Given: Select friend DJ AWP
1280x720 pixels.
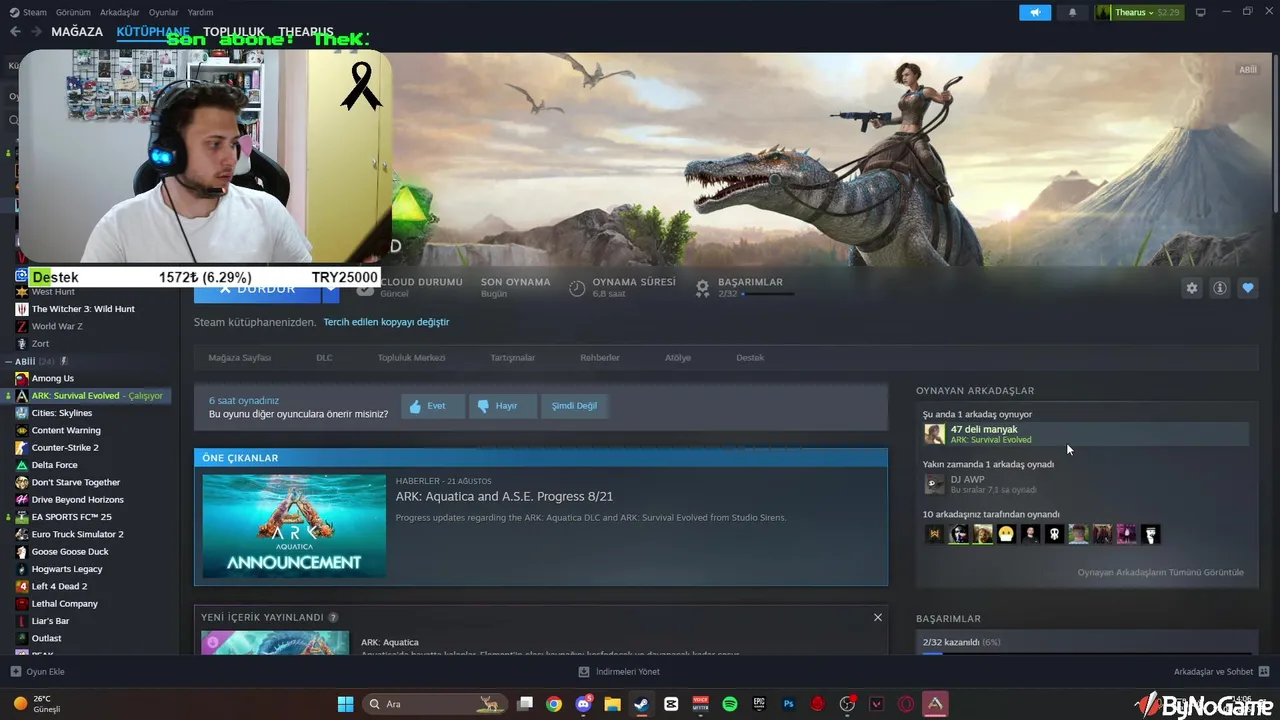Looking at the screenshot, I should tap(1086, 484).
